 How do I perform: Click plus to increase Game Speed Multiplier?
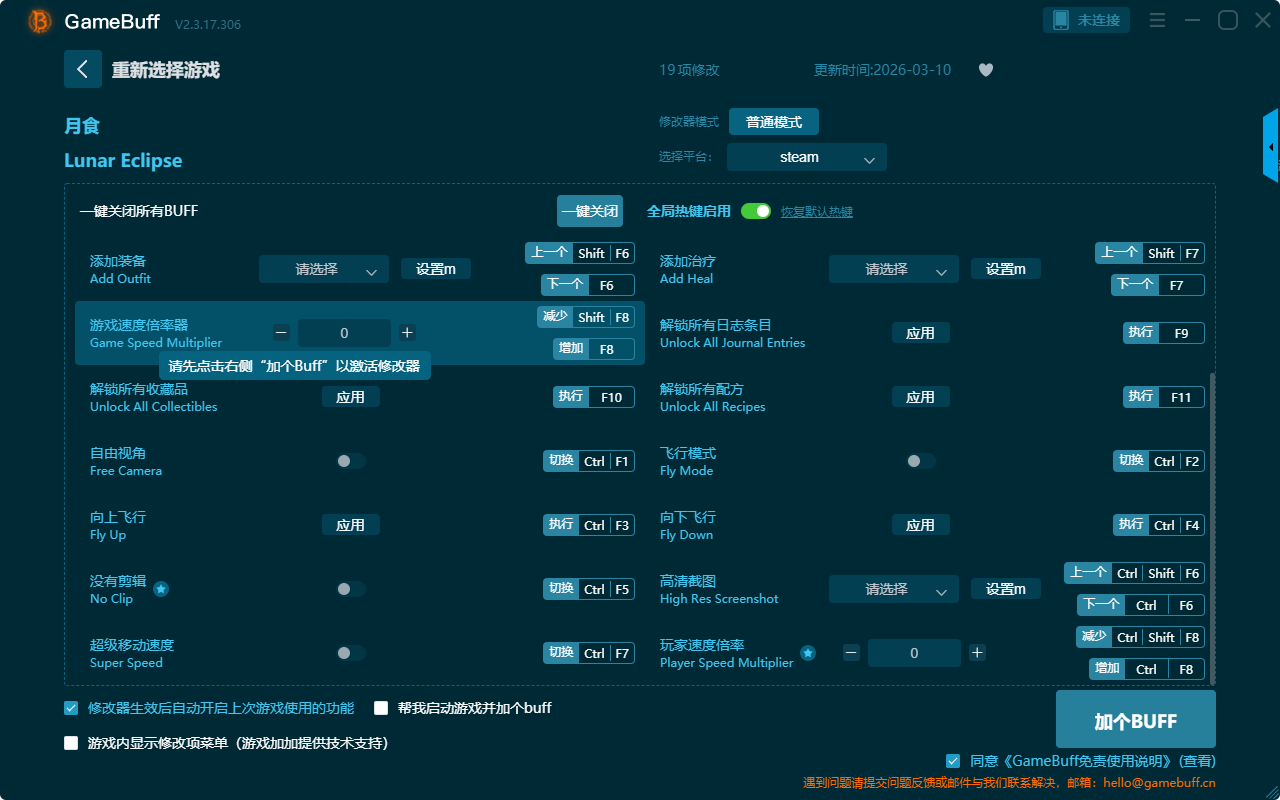click(407, 333)
